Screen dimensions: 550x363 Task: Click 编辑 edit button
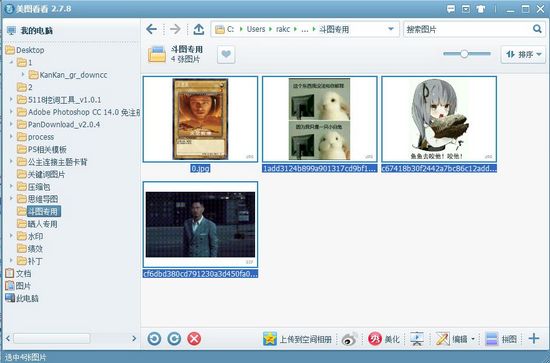click(451, 339)
